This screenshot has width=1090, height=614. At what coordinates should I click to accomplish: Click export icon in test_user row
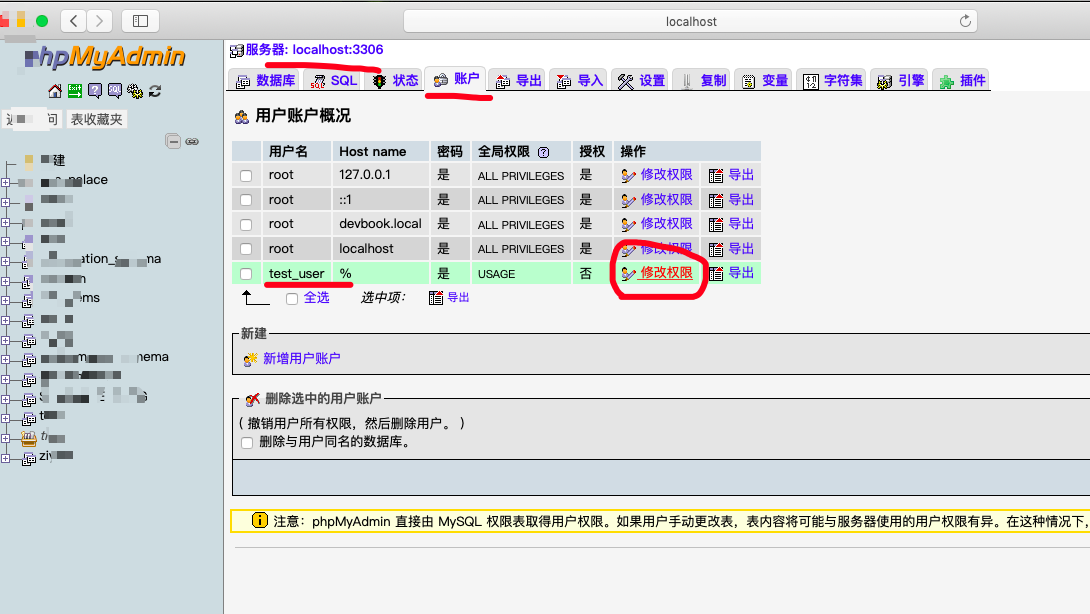click(716, 274)
